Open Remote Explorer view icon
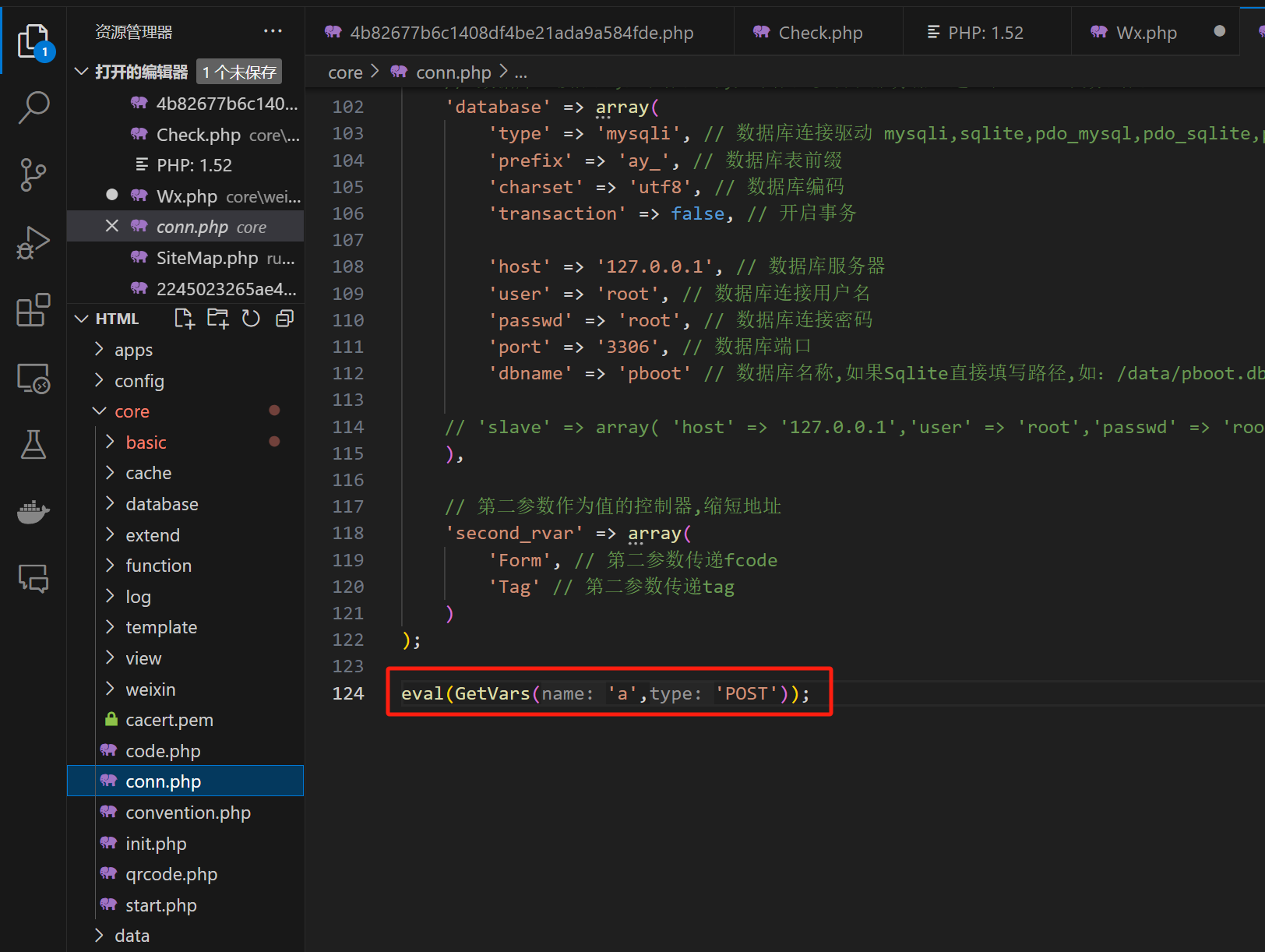1265x952 pixels. pyautogui.click(x=33, y=378)
